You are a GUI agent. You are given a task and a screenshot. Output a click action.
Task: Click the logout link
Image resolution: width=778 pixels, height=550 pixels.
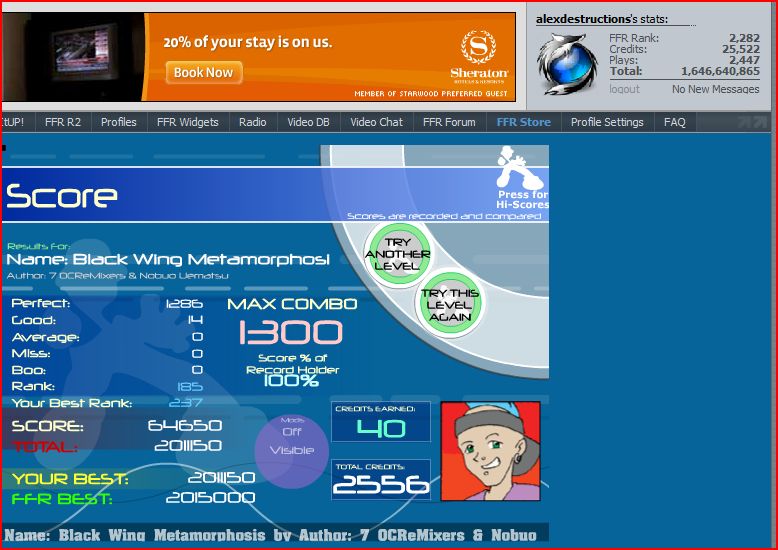624,89
